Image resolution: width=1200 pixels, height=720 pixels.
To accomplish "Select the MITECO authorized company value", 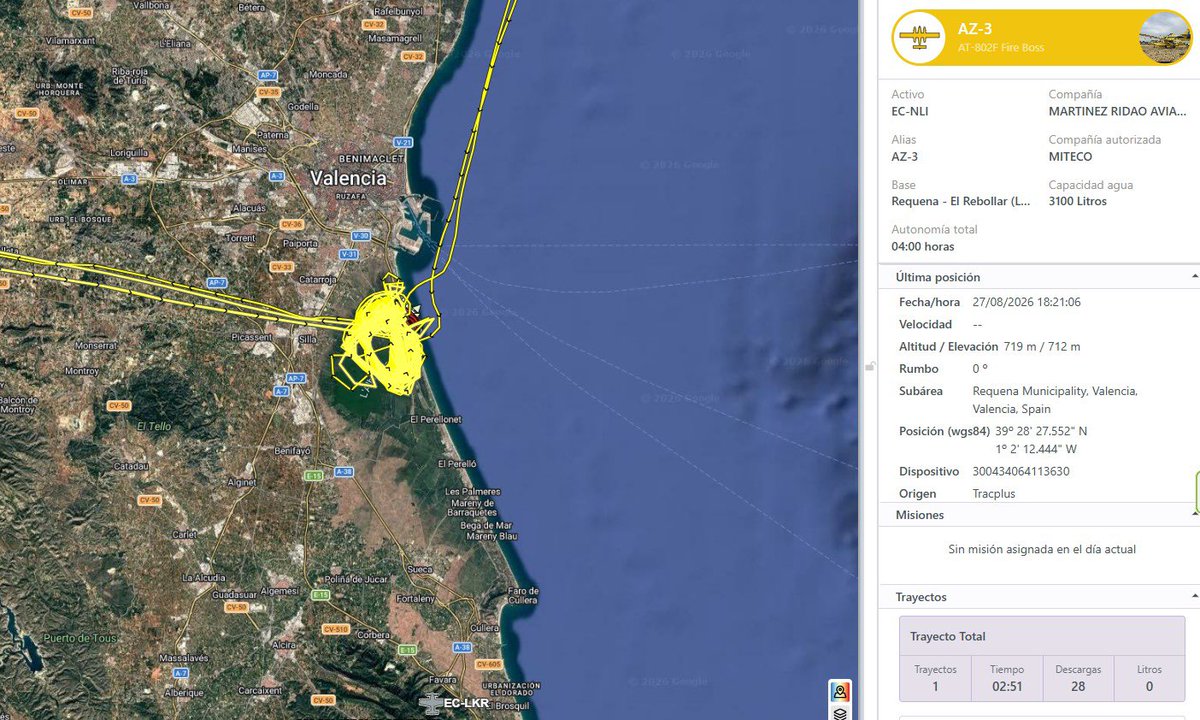I will coord(1070,157).
